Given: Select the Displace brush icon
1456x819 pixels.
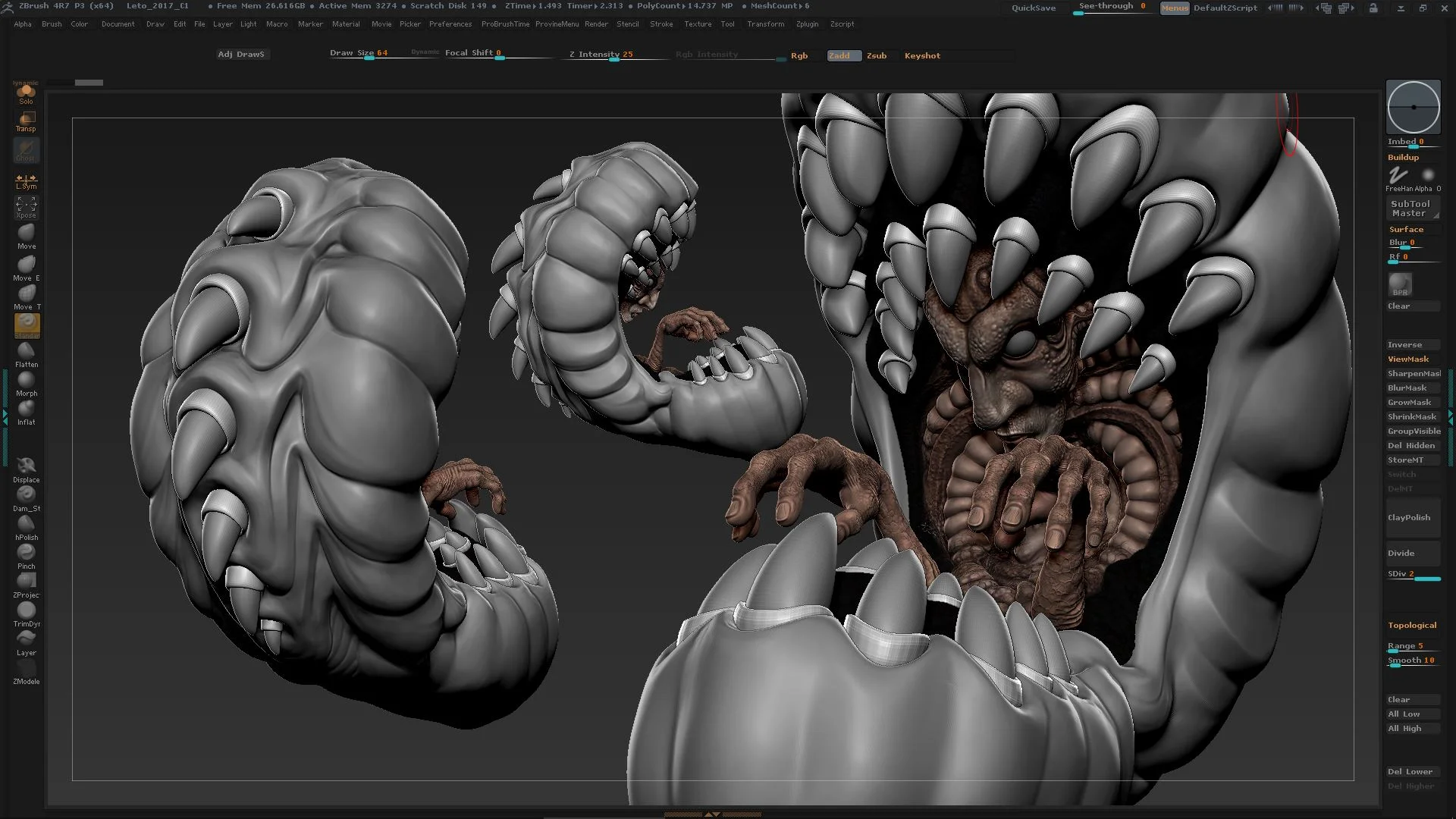Looking at the screenshot, I should [x=27, y=467].
